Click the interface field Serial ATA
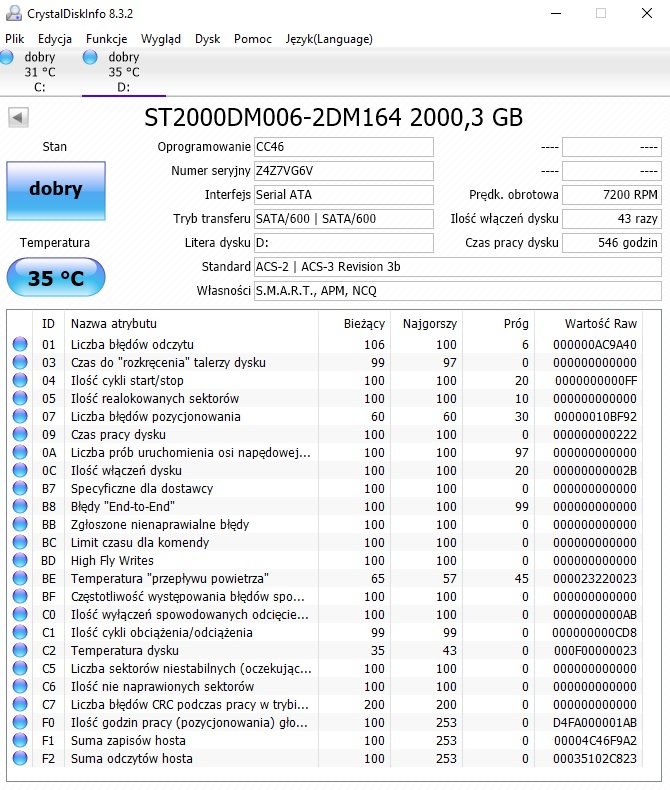 point(344,194)
